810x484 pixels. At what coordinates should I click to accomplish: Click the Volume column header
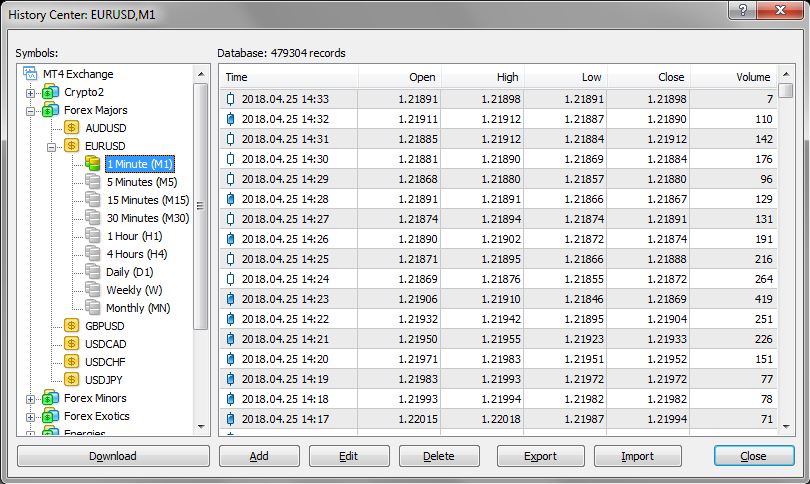[734, 77]
